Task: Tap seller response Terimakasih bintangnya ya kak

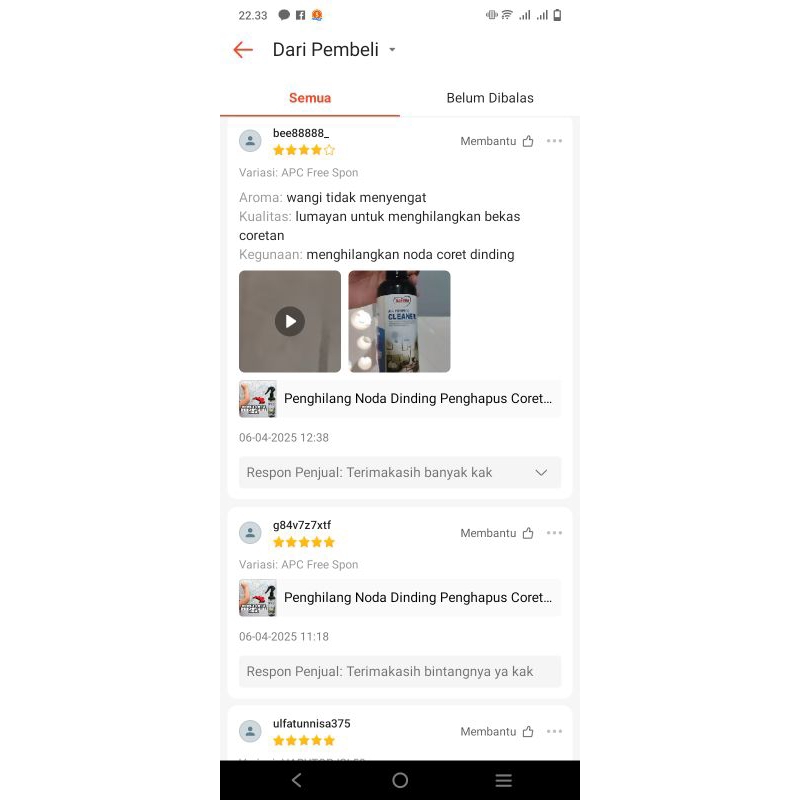Action: (400, 671)
